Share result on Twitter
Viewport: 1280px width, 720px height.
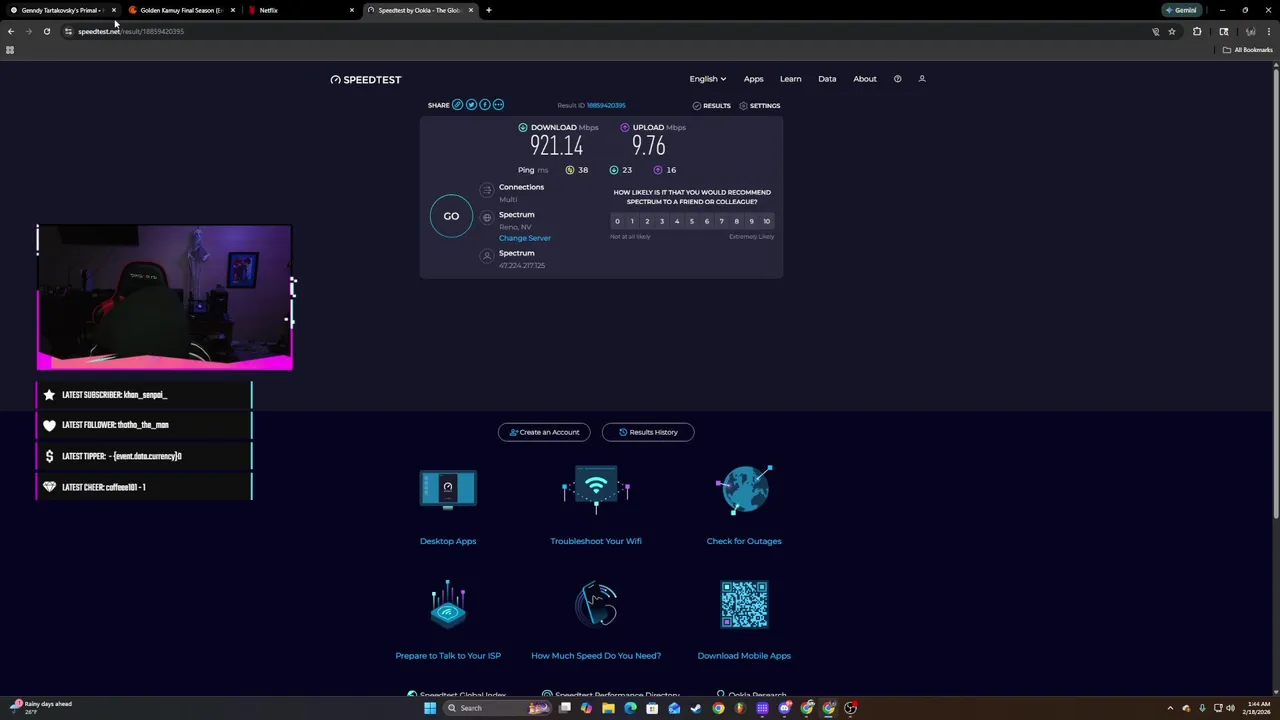click(x=471, y=105)
